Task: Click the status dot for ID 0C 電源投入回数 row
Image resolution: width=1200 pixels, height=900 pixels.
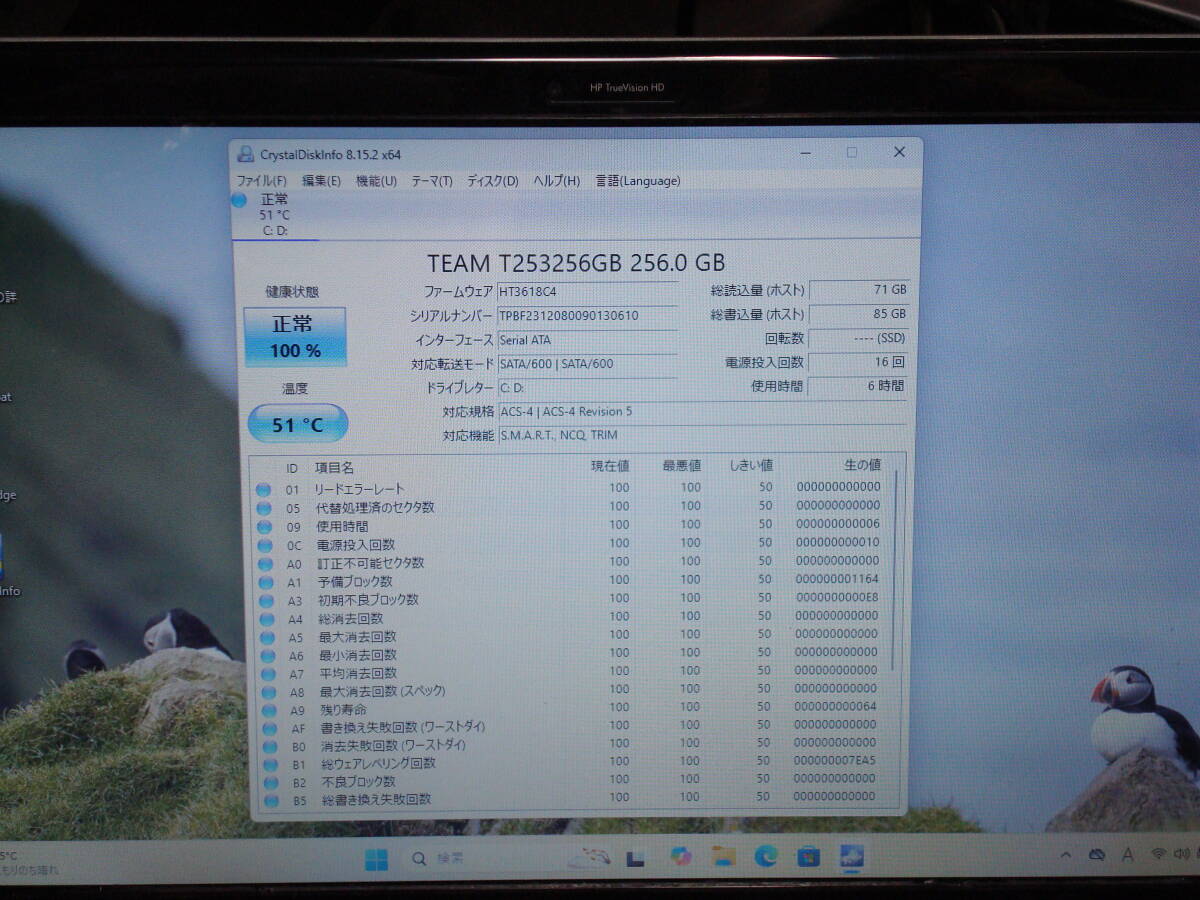Action: coord(264,545)
